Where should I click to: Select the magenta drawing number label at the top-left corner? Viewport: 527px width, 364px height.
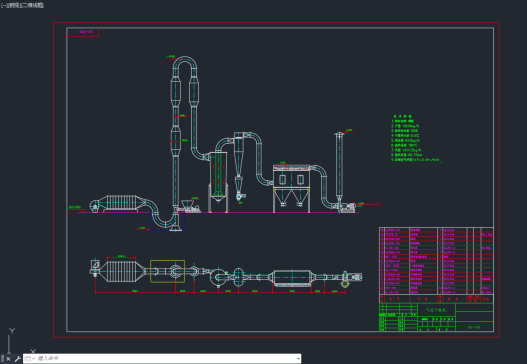(x=86, y=32)
